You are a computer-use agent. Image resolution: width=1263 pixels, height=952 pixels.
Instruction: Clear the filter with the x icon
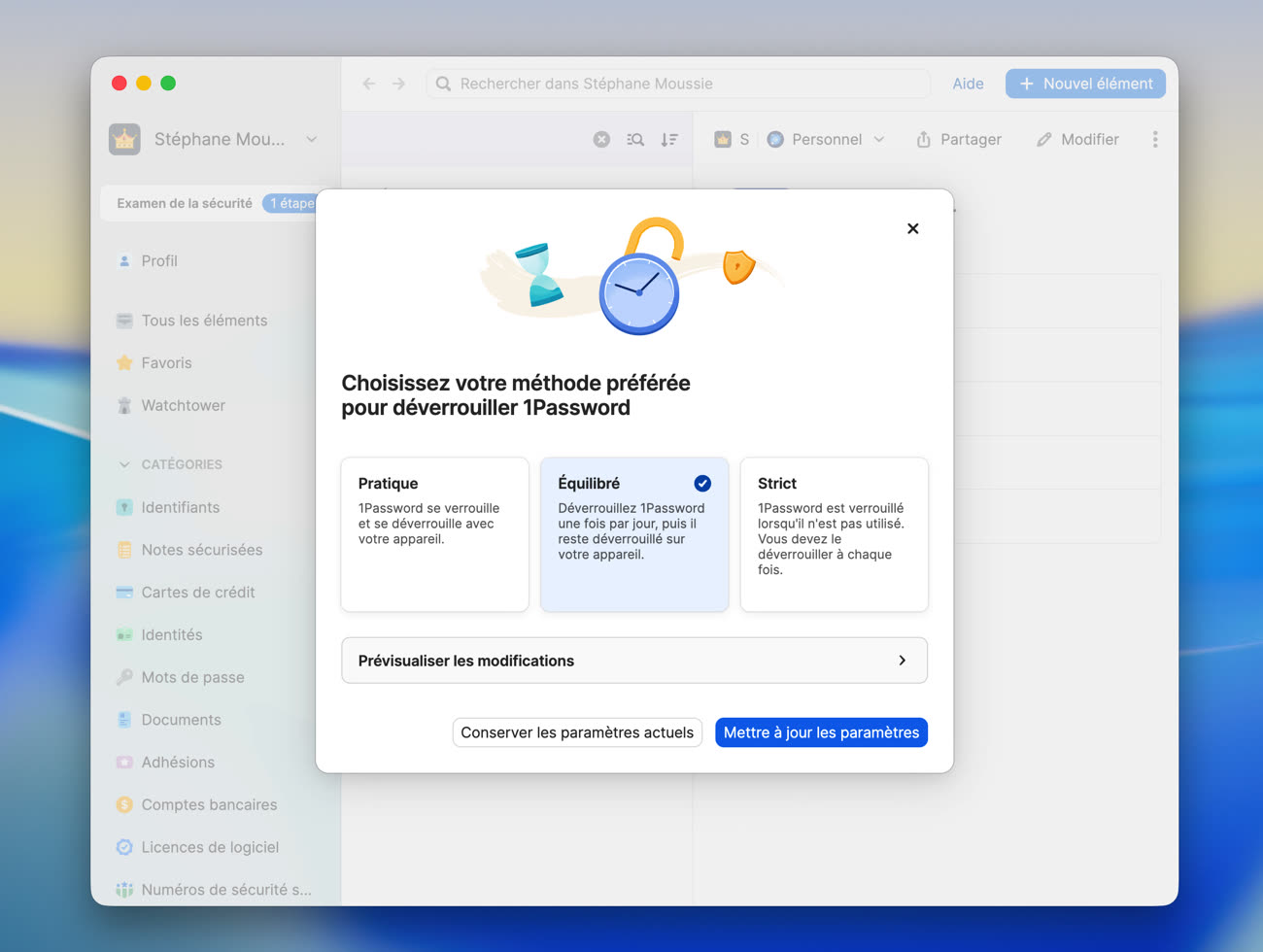pyautogui.click(x=602, y=139)
